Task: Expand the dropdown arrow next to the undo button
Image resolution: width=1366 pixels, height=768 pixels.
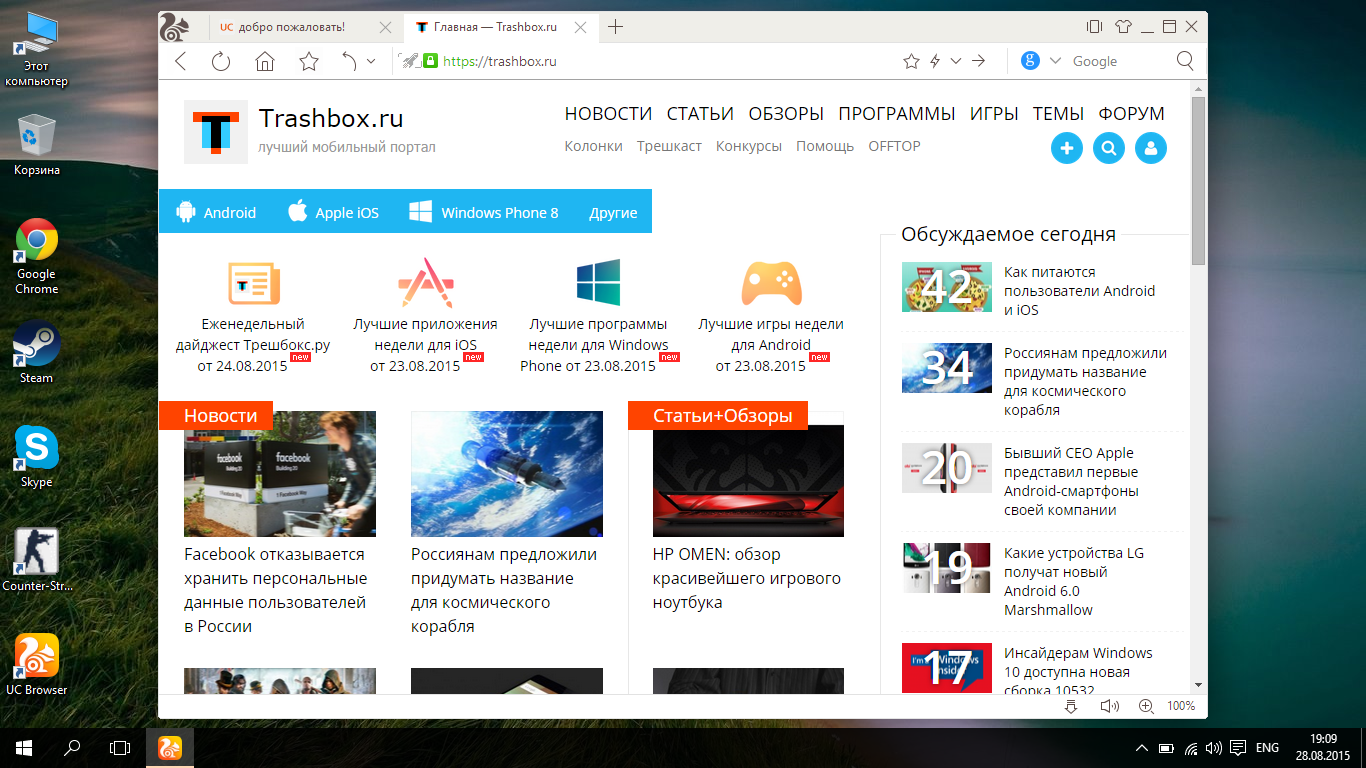Action: pos(371,61)
